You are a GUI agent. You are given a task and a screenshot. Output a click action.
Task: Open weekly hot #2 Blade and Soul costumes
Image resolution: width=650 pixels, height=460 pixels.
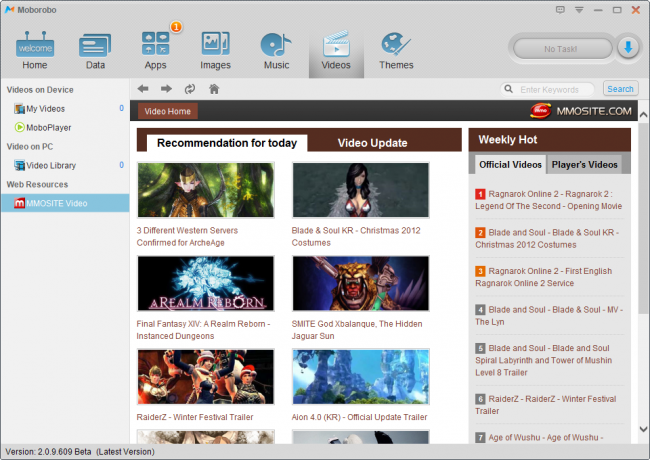click(547, 238)
